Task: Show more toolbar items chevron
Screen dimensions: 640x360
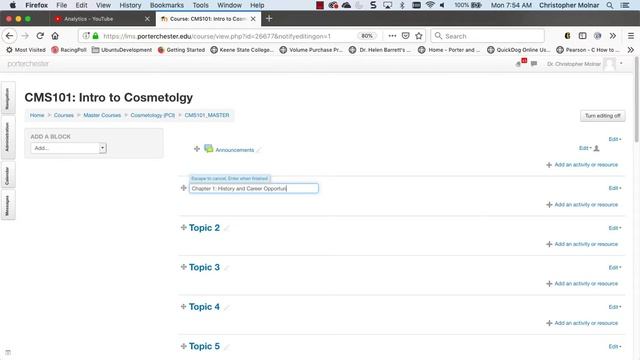Action: tap(613, 36)
